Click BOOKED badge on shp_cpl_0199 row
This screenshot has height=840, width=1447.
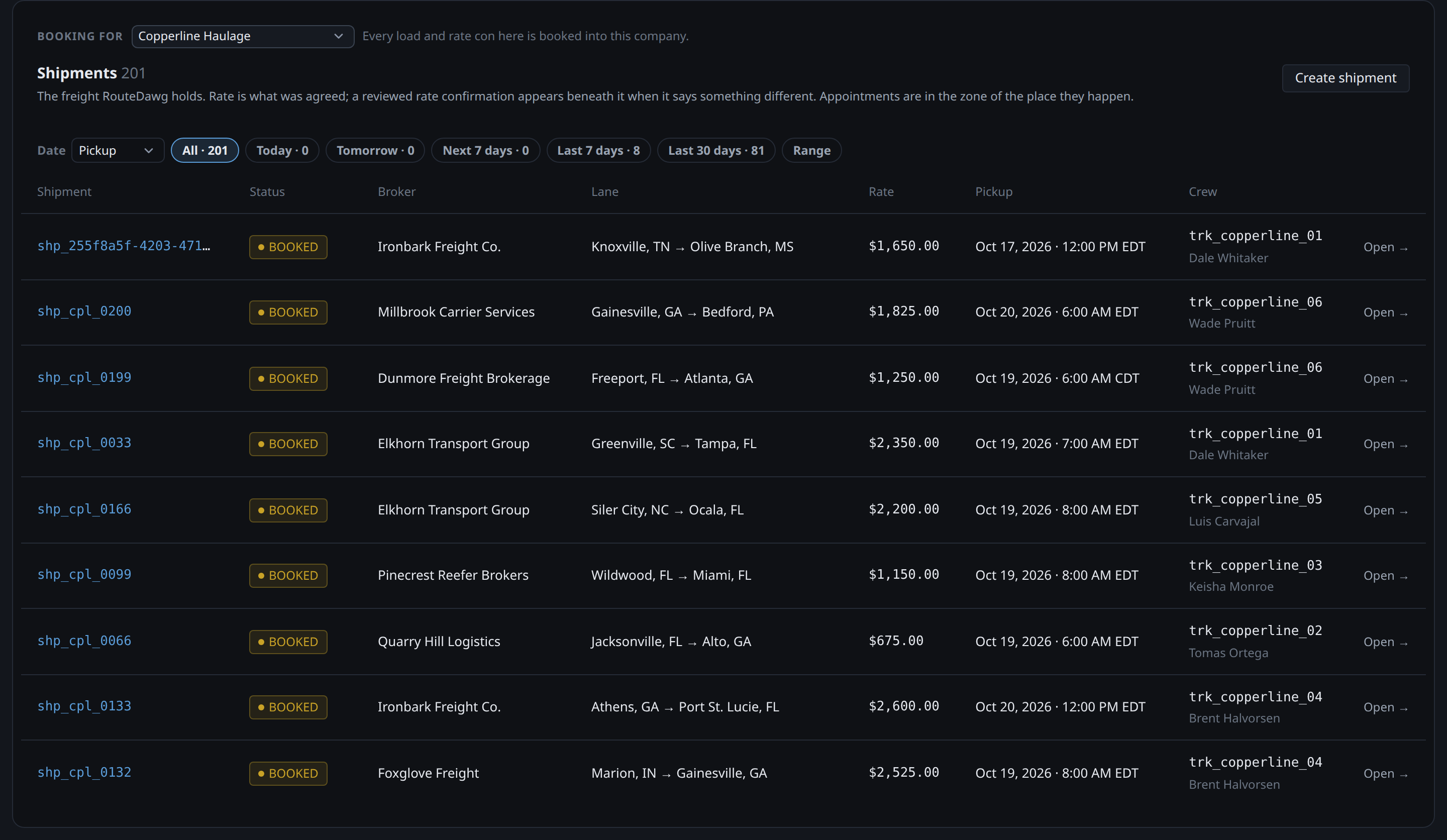(288, 378)
